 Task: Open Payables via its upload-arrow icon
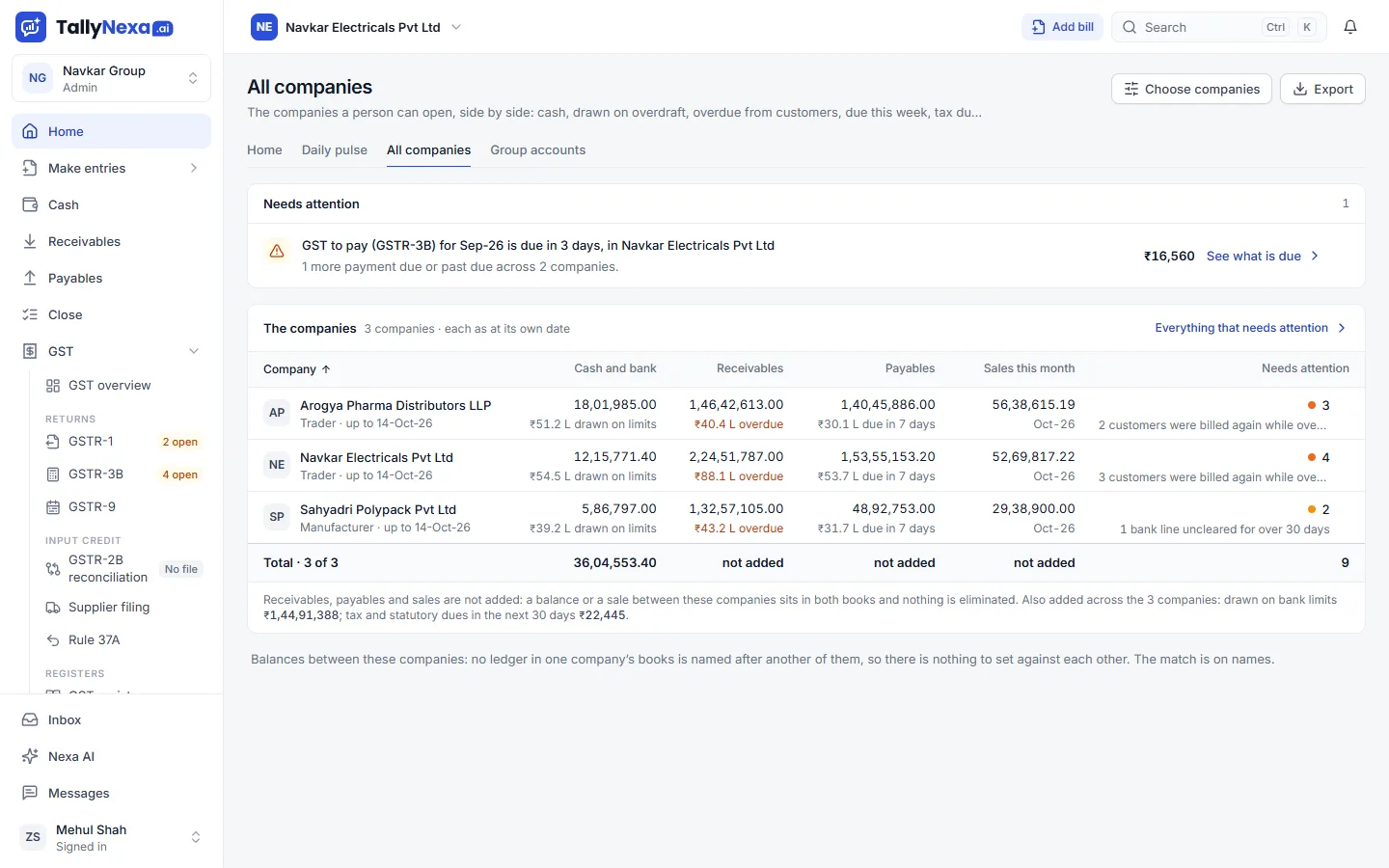pos(30,278)
